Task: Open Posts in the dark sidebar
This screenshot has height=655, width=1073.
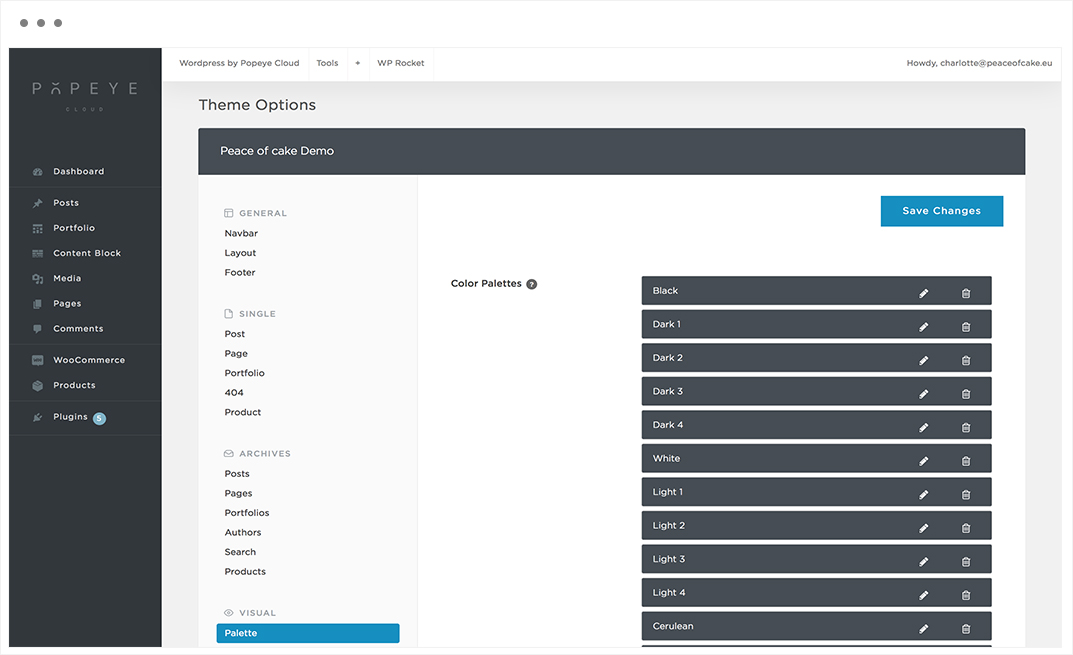Action: pyautogui.click(x=66, y=203)
